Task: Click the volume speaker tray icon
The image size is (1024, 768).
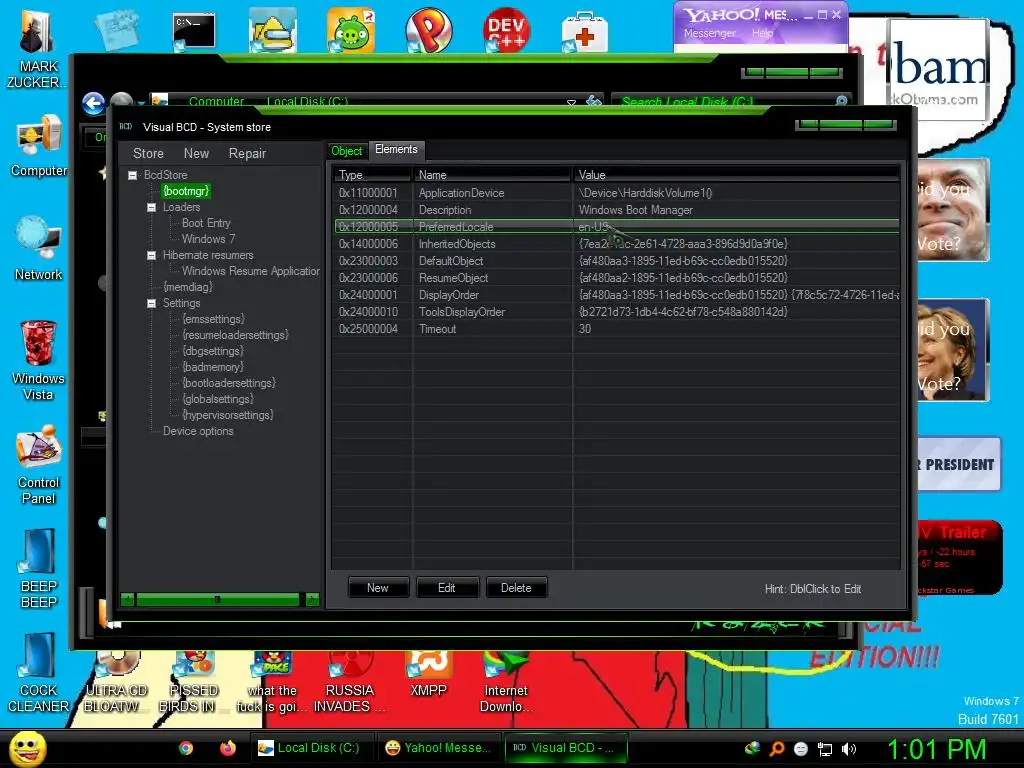Action: click(x=848, y=749)
